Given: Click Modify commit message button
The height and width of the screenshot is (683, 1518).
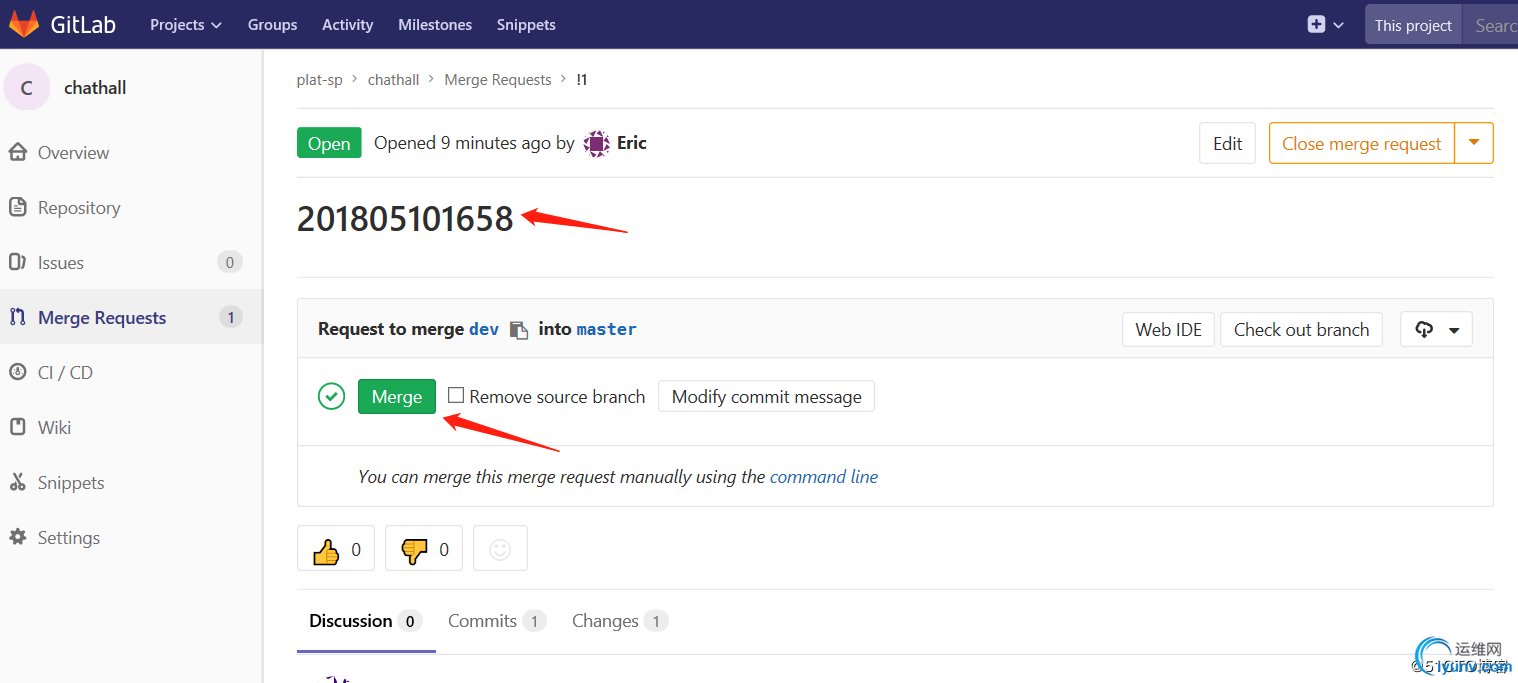Looking at the screenshot, I should pos(766,396).
